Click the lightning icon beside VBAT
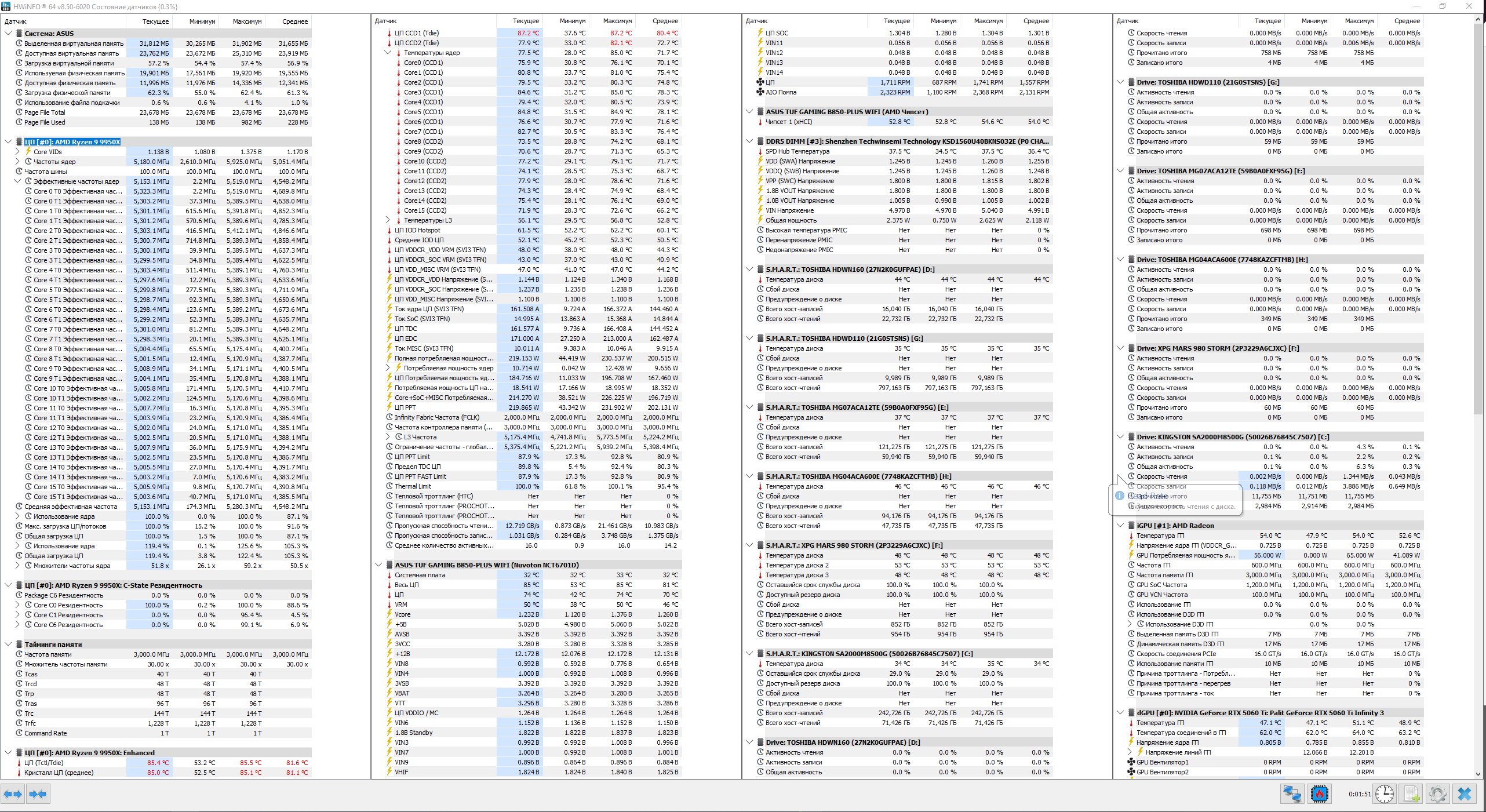 (389, 693)
